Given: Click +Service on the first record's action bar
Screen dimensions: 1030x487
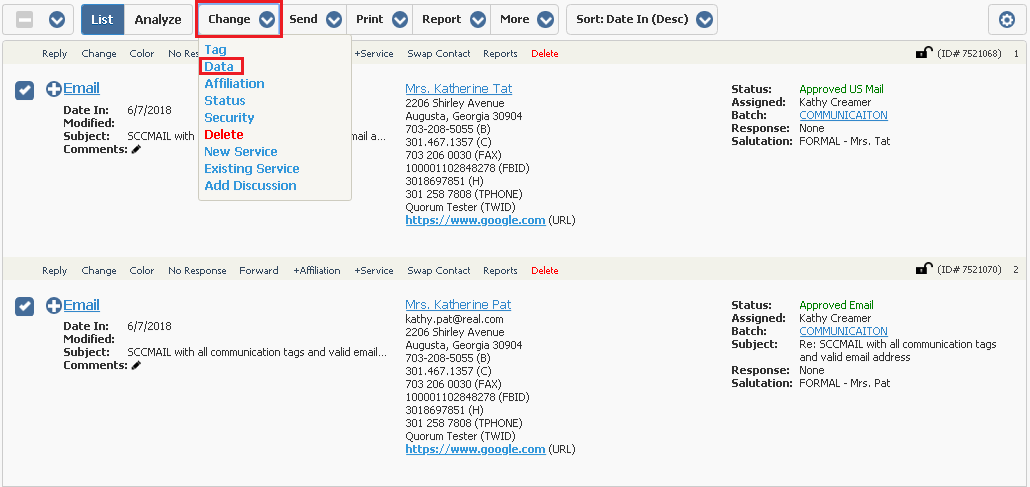Looking at the screenshot, I should pos(374,54).
